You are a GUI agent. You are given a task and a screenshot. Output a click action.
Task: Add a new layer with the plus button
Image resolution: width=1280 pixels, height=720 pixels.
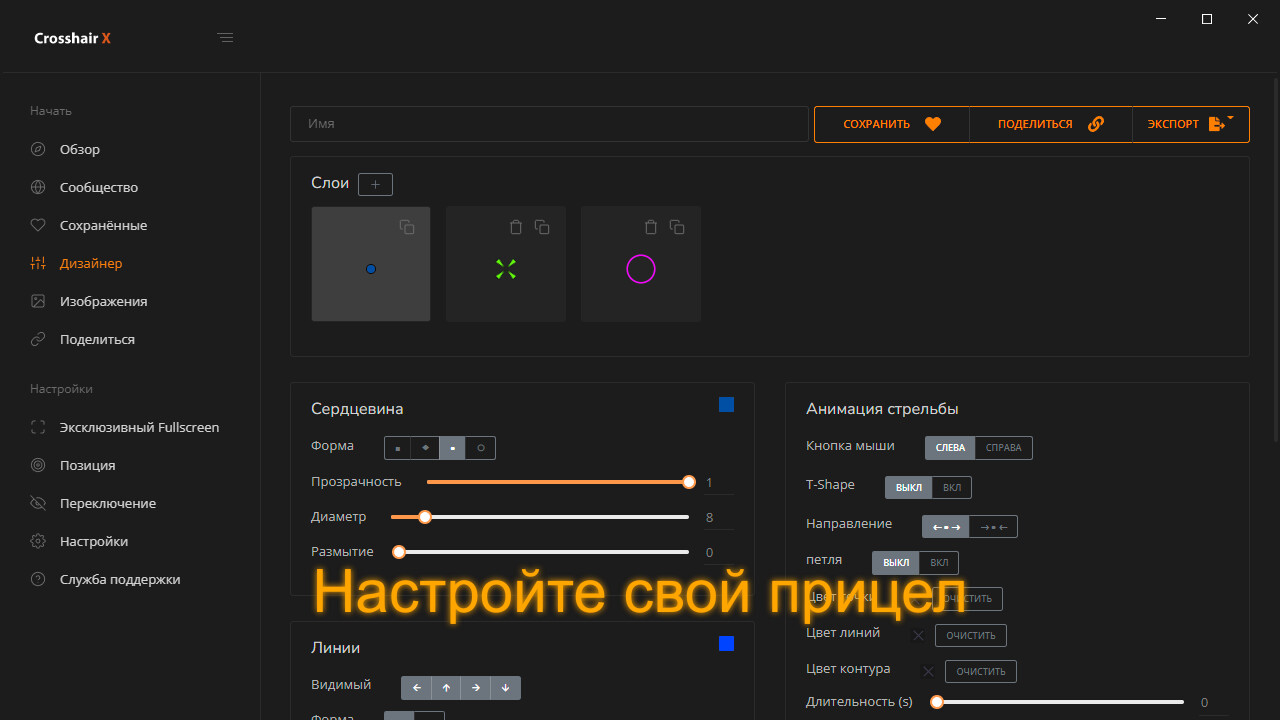click(375, 184)
